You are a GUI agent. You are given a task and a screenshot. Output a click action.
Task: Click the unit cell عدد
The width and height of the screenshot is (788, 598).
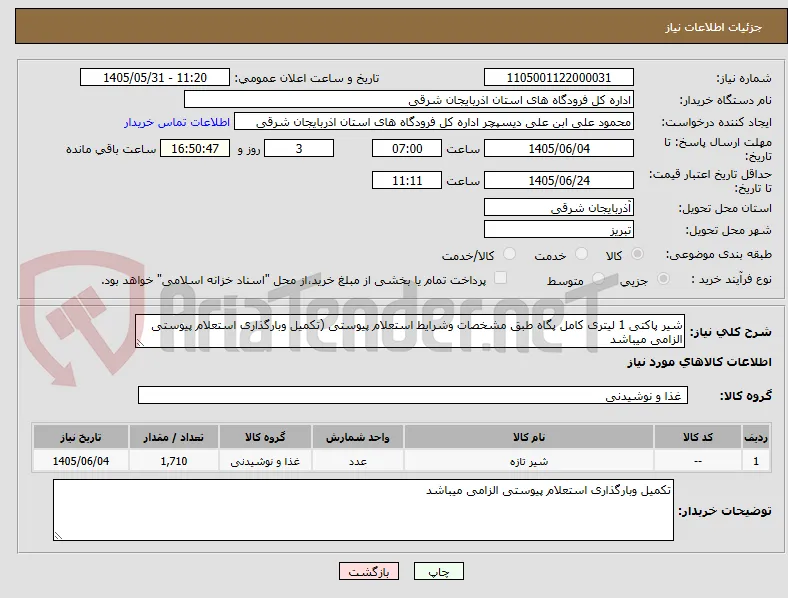click(x=357, y=461)
